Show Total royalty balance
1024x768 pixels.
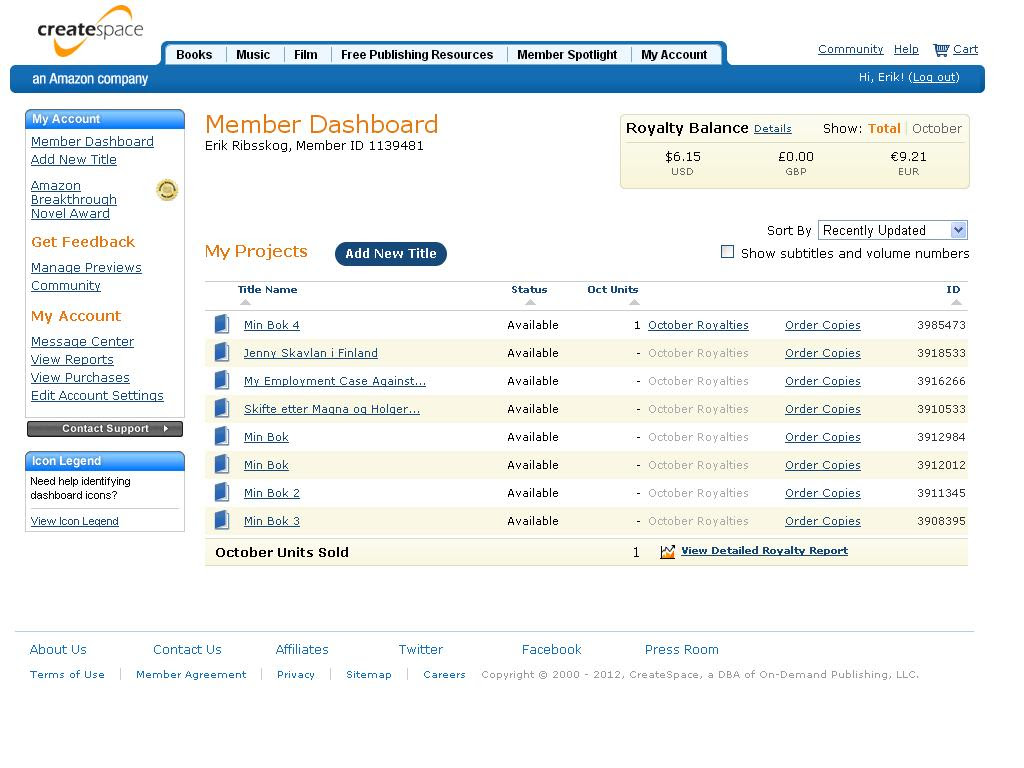884,129
